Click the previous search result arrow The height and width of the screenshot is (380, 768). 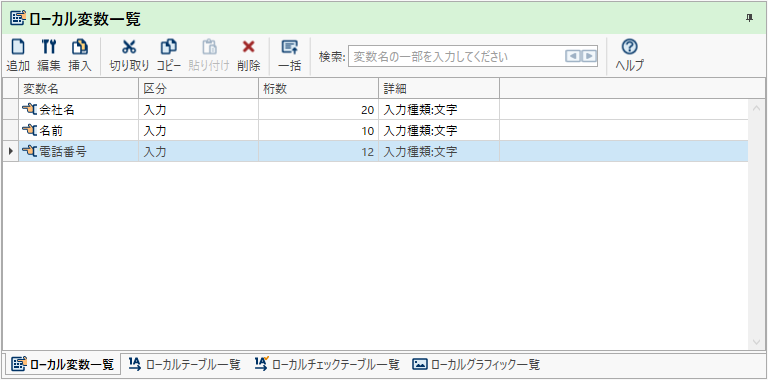(x=572, y=56)
